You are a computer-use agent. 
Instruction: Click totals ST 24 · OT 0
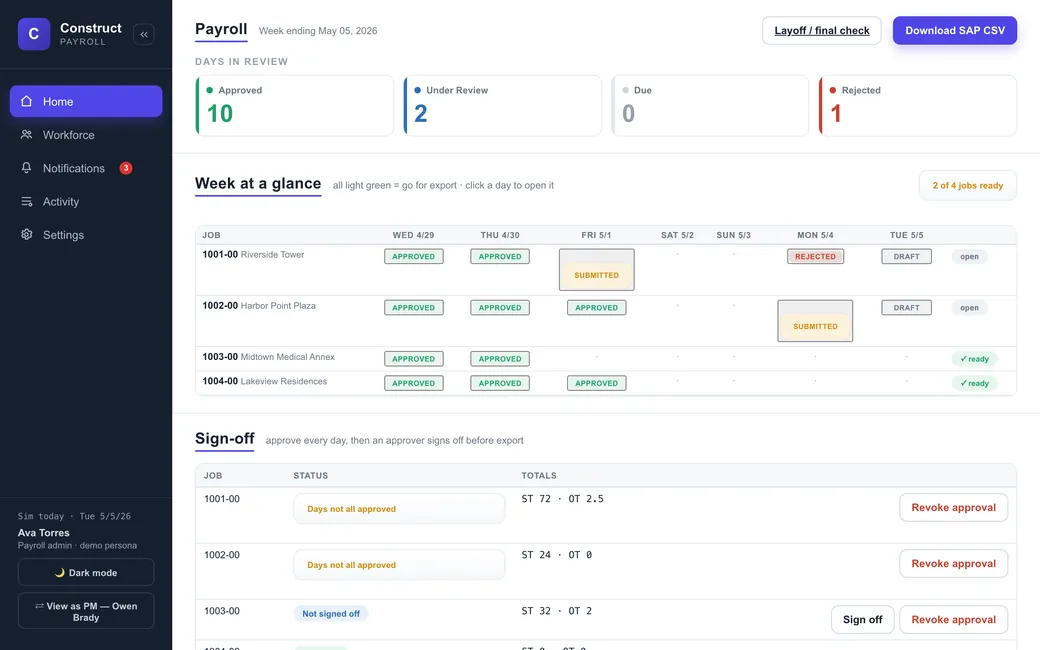556,554
